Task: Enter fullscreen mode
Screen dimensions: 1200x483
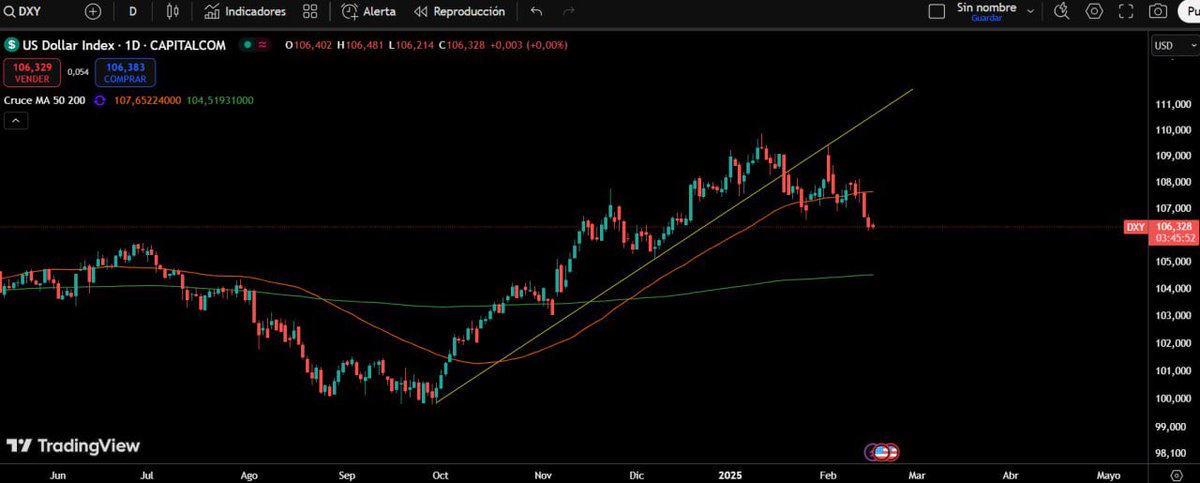Action: (1127, 11)
